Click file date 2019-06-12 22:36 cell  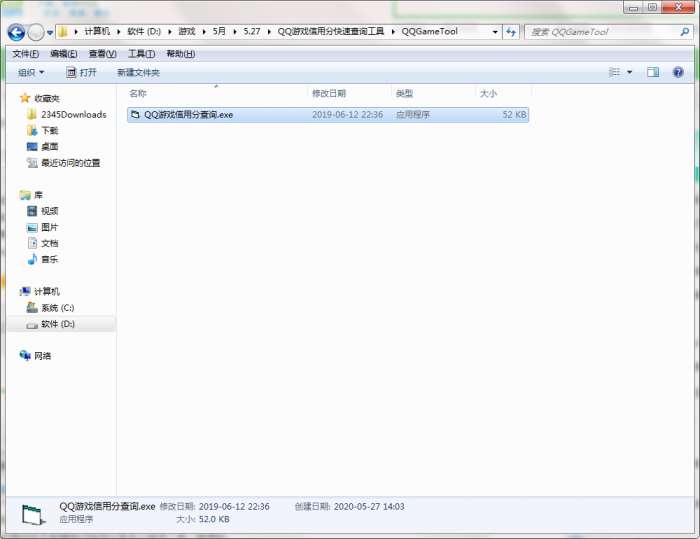pyautogui.click(x=347, y=115)
